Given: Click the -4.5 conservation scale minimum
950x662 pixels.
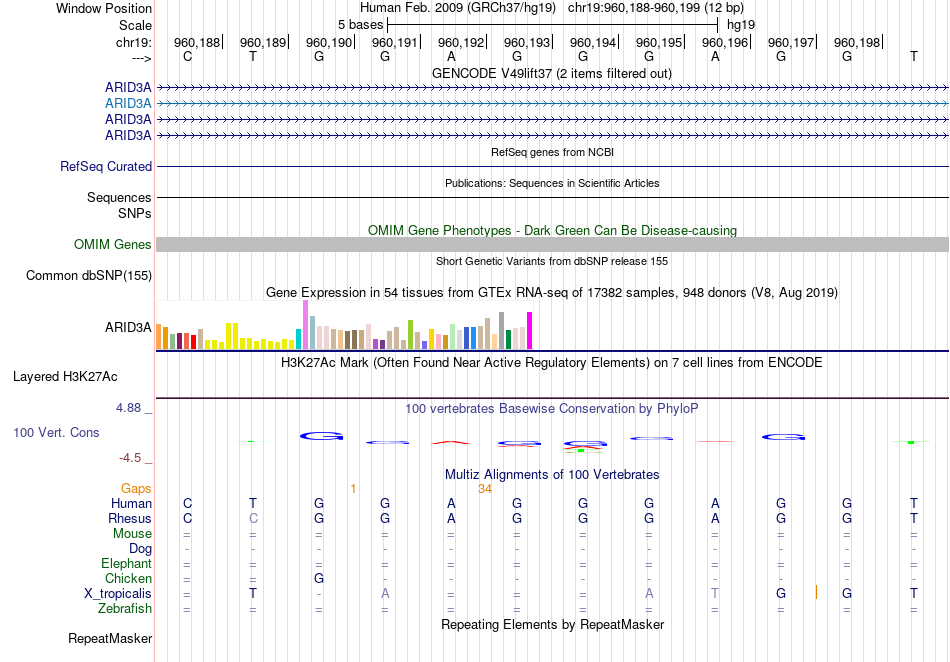Looking at the screenshot, I should pyautogui.click(x=130, y=458).
